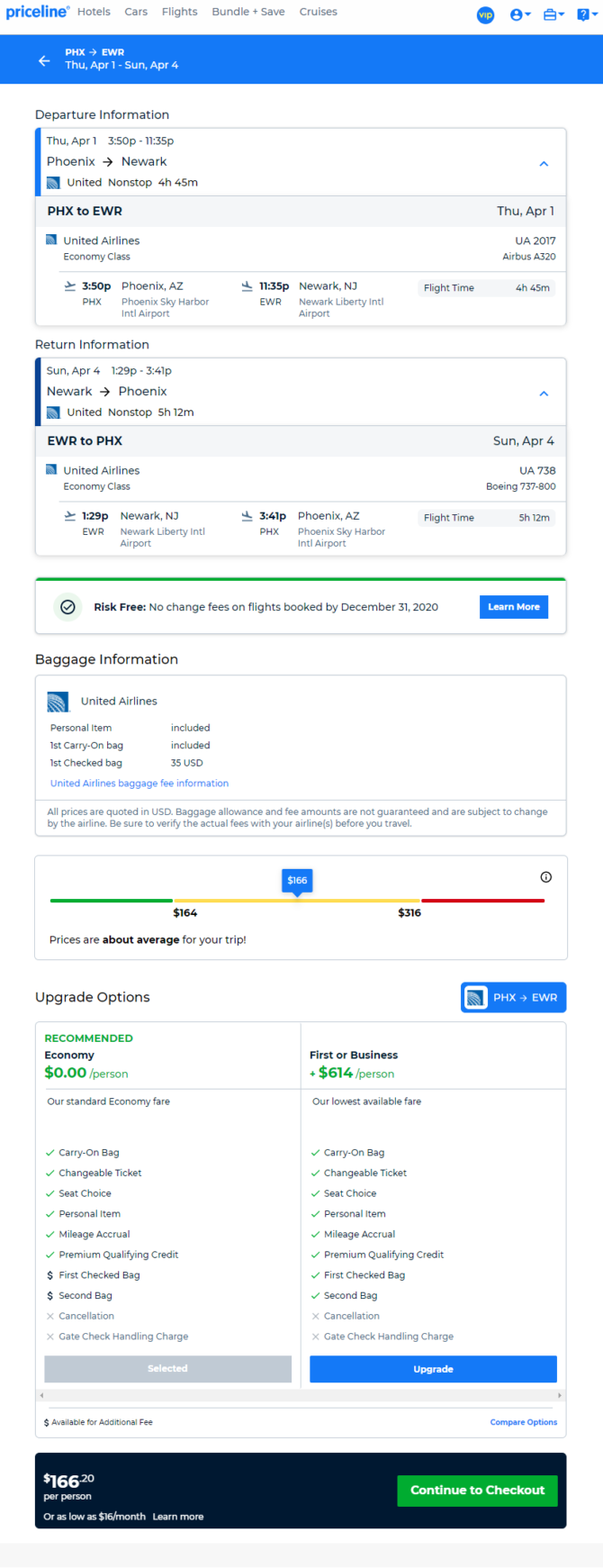This screenshot has width=603, height=1568.
Task: Click the United Airlines logo in PHX to EWR details
Action: pos(51,240)
